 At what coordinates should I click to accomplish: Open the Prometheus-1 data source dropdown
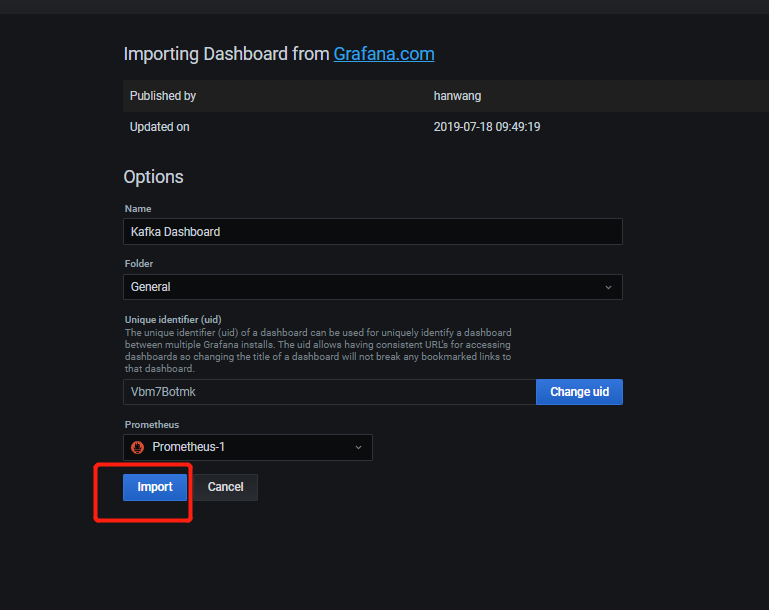click(248, 447)
